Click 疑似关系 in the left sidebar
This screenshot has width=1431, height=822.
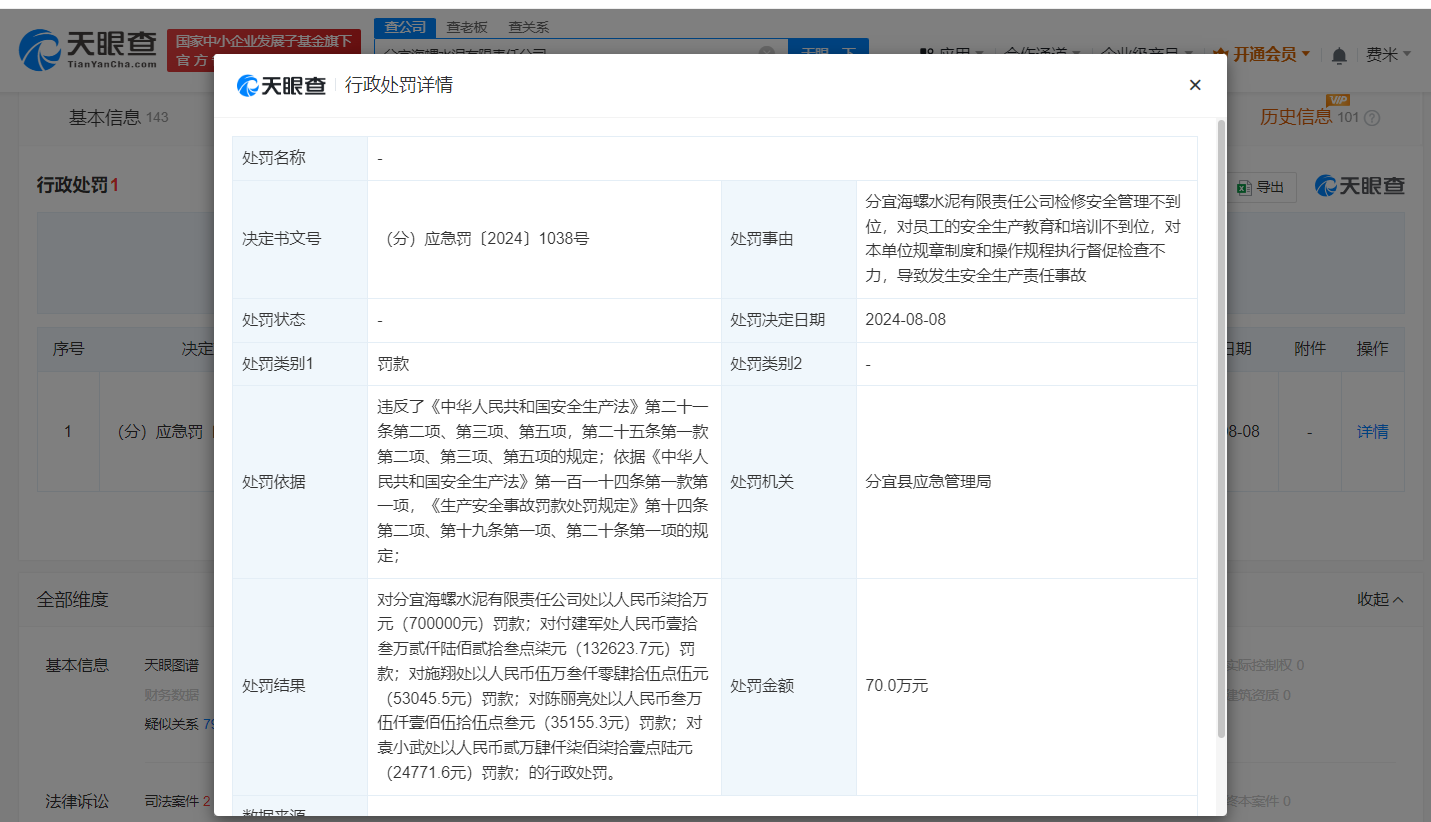173,723
